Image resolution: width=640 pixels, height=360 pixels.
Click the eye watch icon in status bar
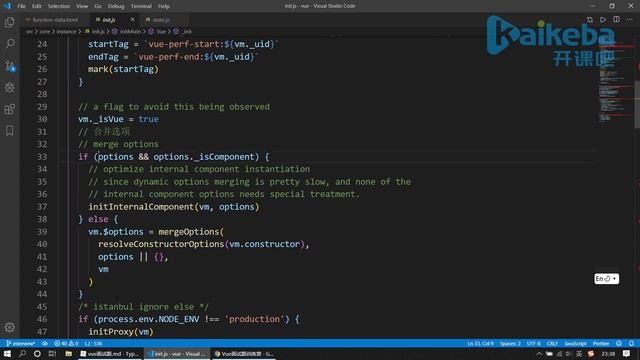(45, 343)
